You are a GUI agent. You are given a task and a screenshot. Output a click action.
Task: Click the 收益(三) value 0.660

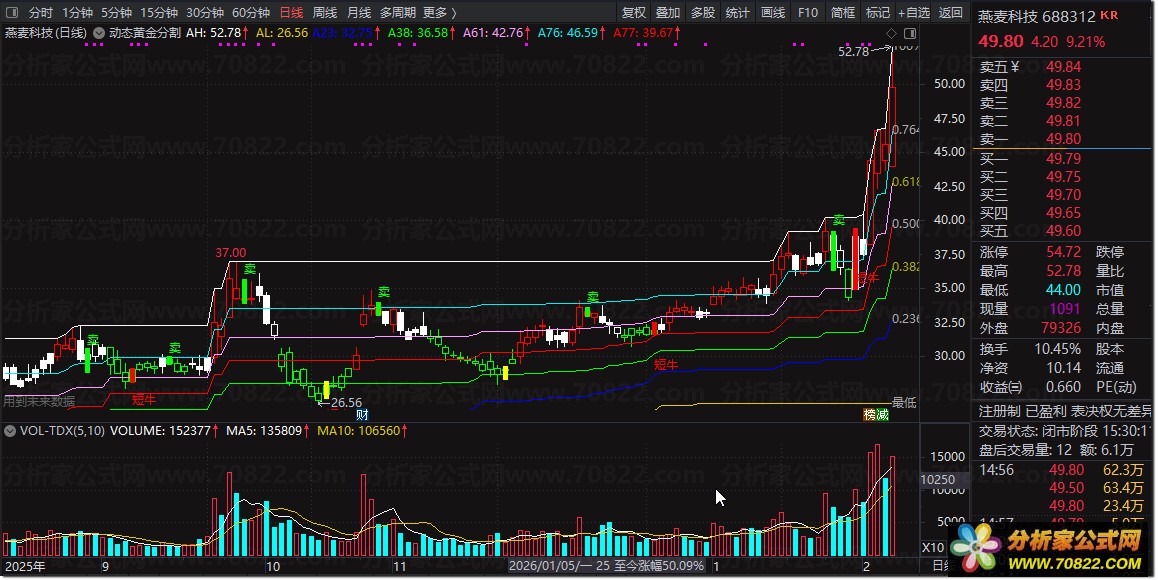coord(1063,387)
